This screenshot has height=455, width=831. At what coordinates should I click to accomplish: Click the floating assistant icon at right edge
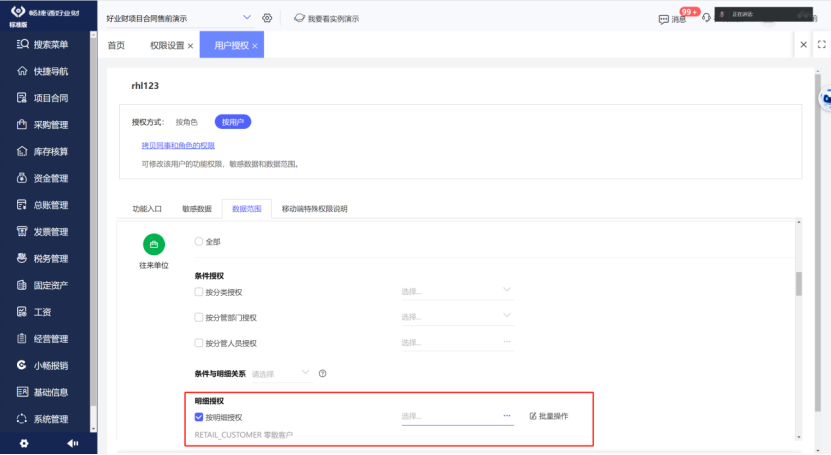(825, 99)
